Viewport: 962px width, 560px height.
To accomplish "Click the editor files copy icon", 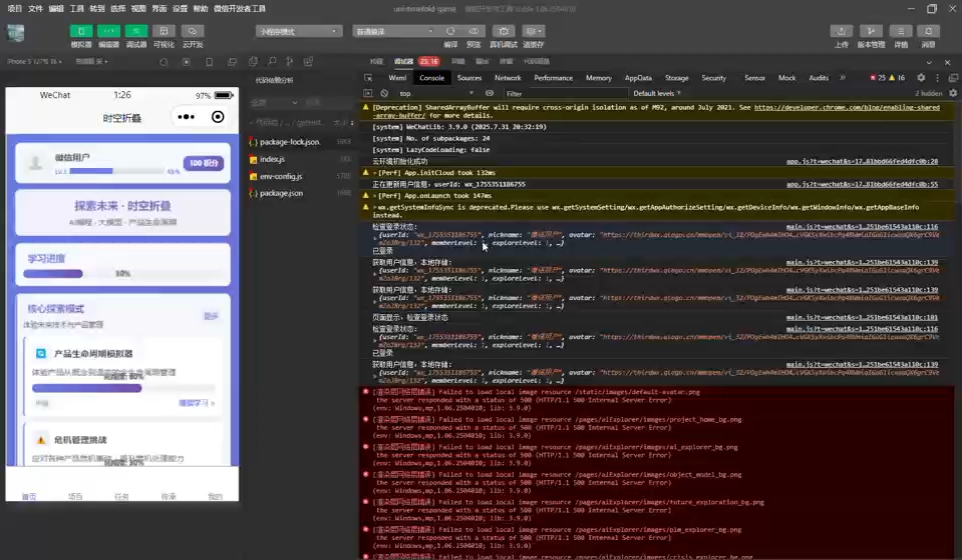I will (253, 61).
